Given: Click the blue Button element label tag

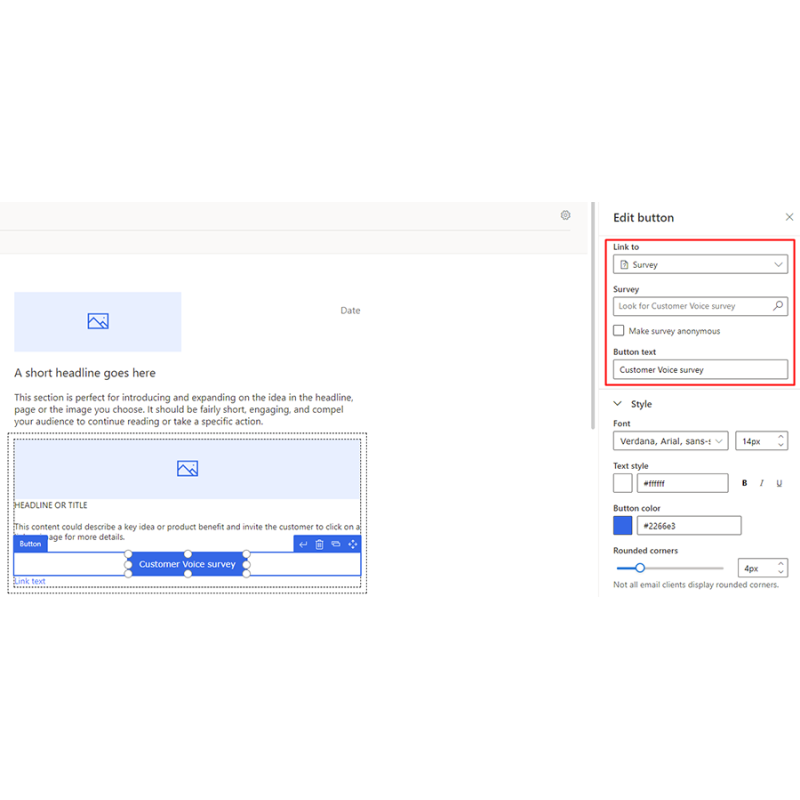Looking at the screenshot, I should (31, 544).
